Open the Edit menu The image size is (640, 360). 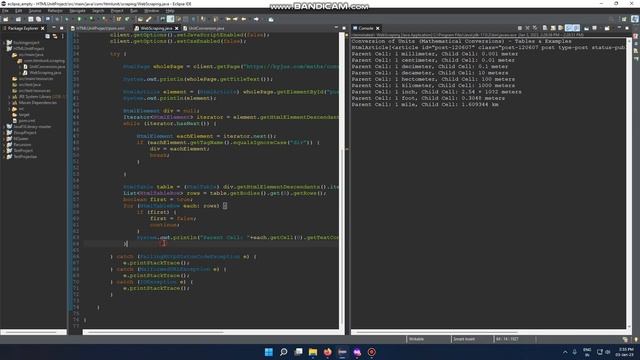tap(18, 11)
